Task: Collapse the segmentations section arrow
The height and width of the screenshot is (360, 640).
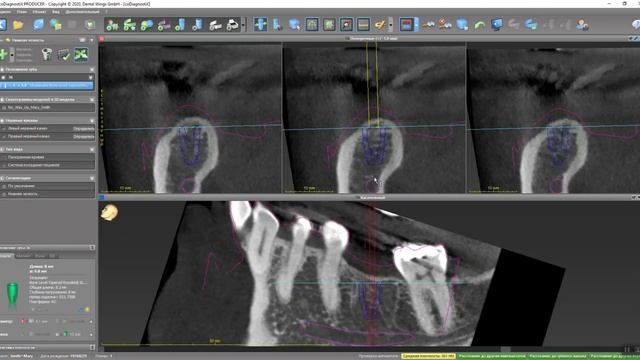Action: point(92,178)
